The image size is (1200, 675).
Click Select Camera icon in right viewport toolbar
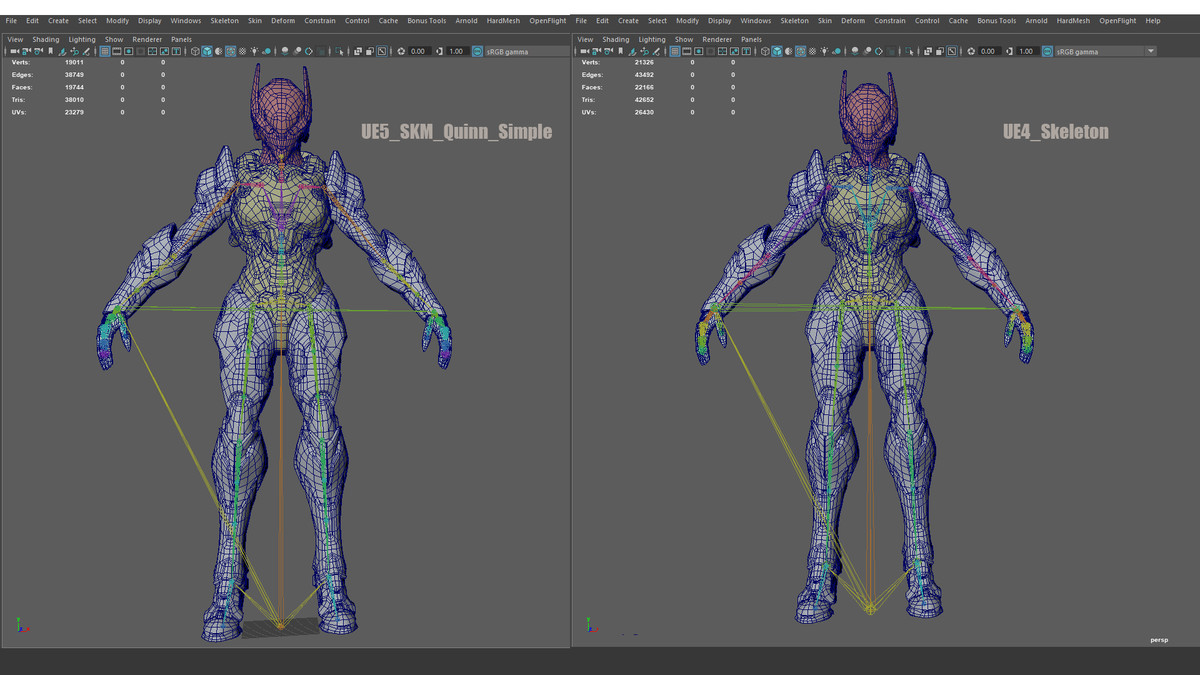pyautogui.click(x=585, y=51)
